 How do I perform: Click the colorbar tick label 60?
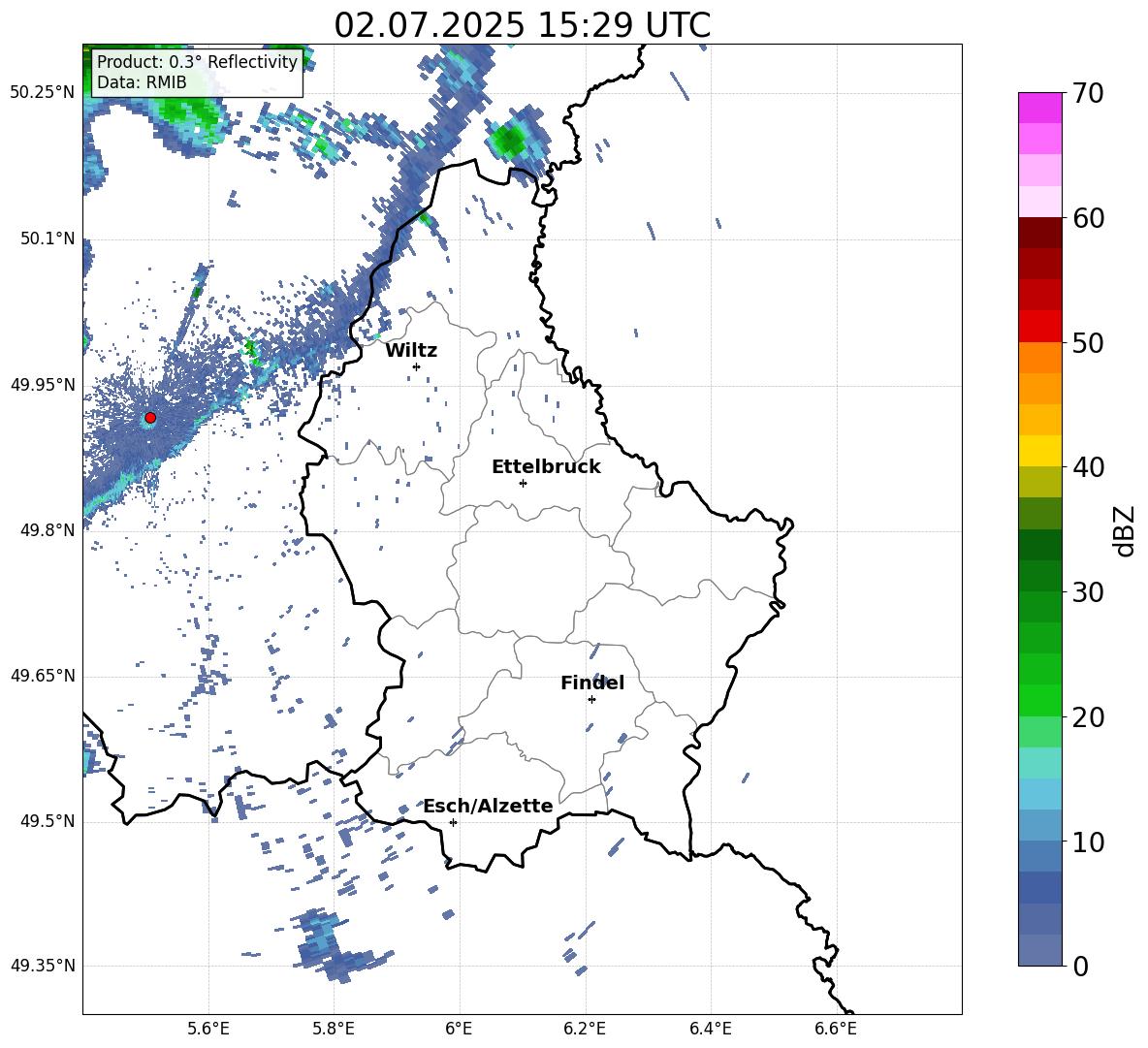point(1088,218)
